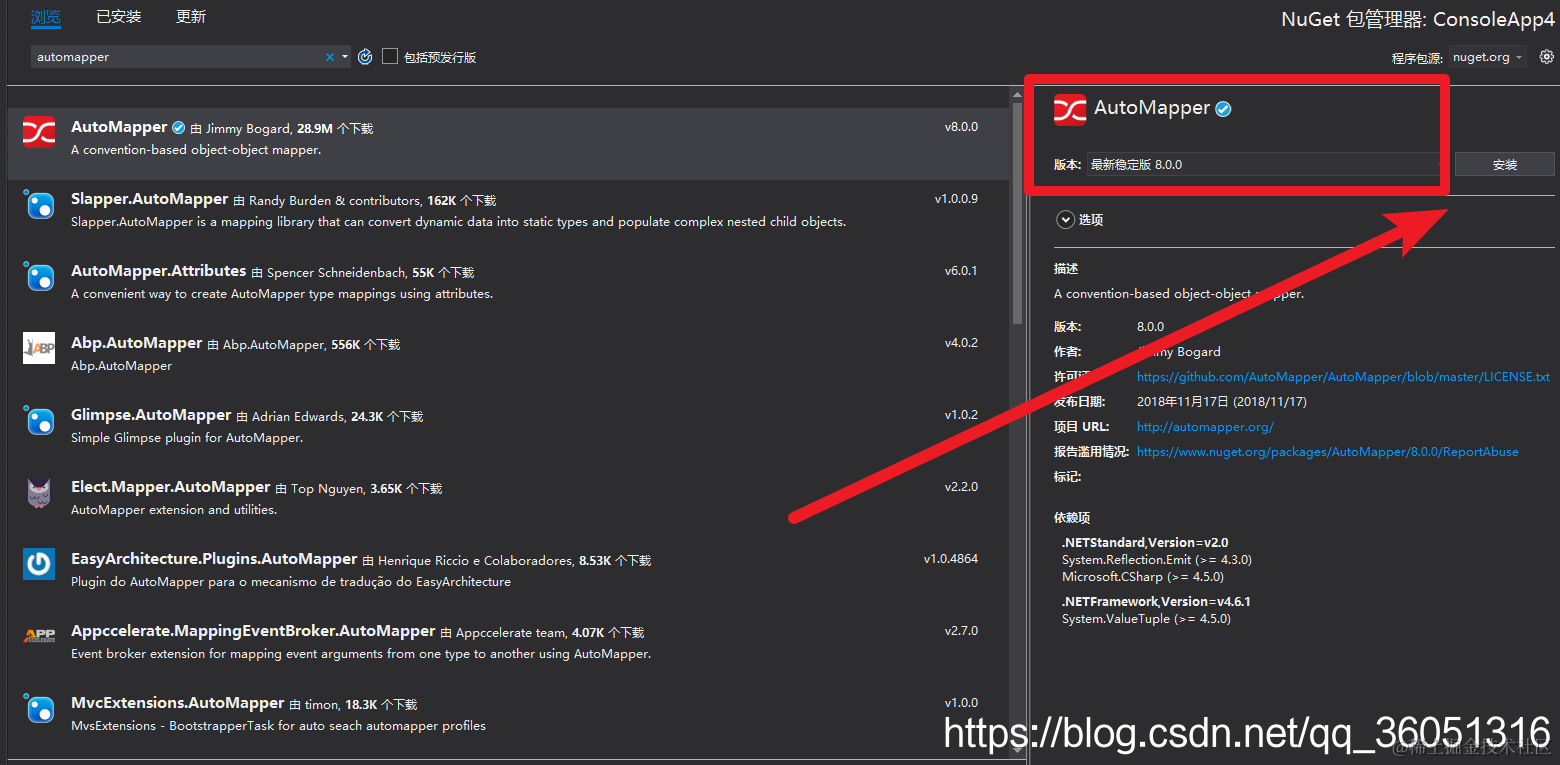Open the AutoMapper LICENSE.txt link

(x=1343, y=377)
